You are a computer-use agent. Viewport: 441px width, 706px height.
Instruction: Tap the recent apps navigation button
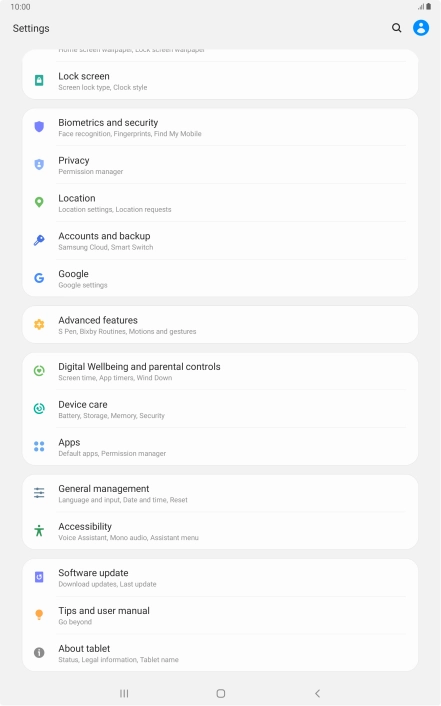click(124, 693)
